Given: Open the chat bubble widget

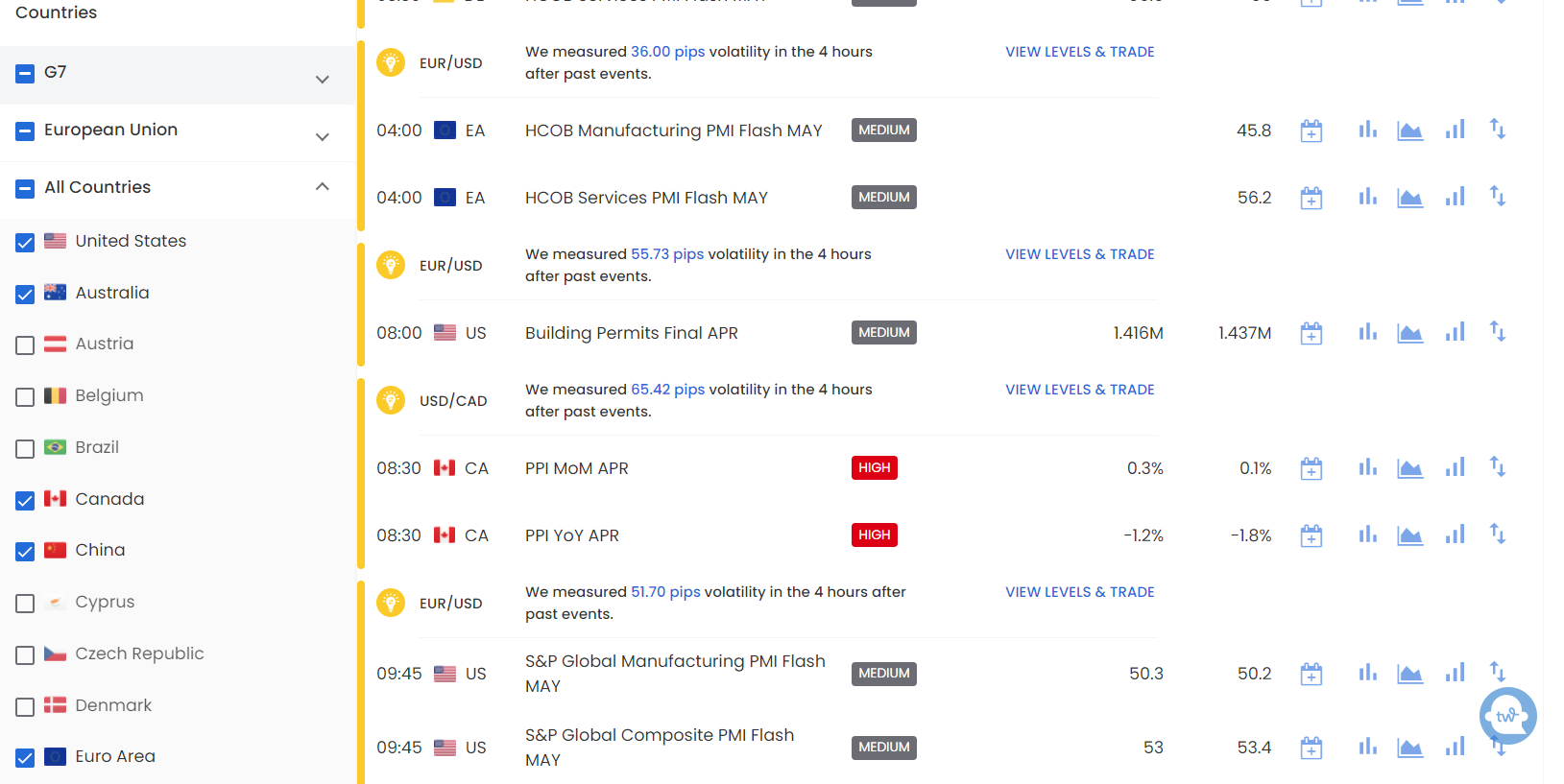Looking at the screenshot, I should point(1507,716).
